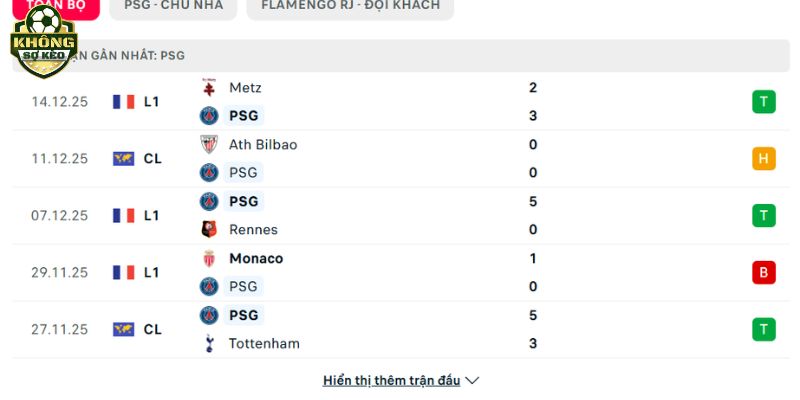Click the orange H badge for Bilbao match
Viewport: 800px width, 400px height.
coord(764,158)
